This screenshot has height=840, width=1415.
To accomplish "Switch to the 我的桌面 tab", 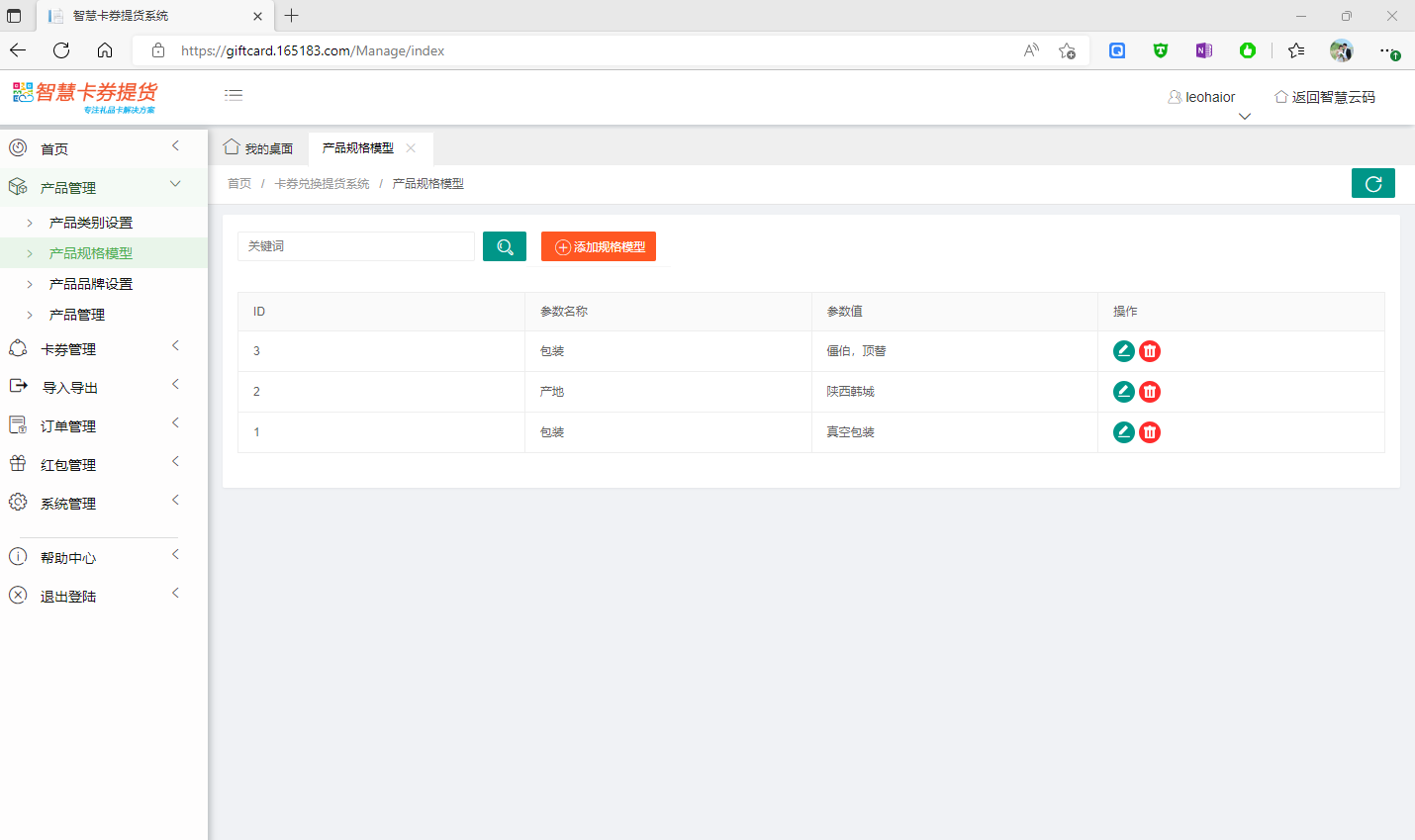I will (x=258, y=148).
